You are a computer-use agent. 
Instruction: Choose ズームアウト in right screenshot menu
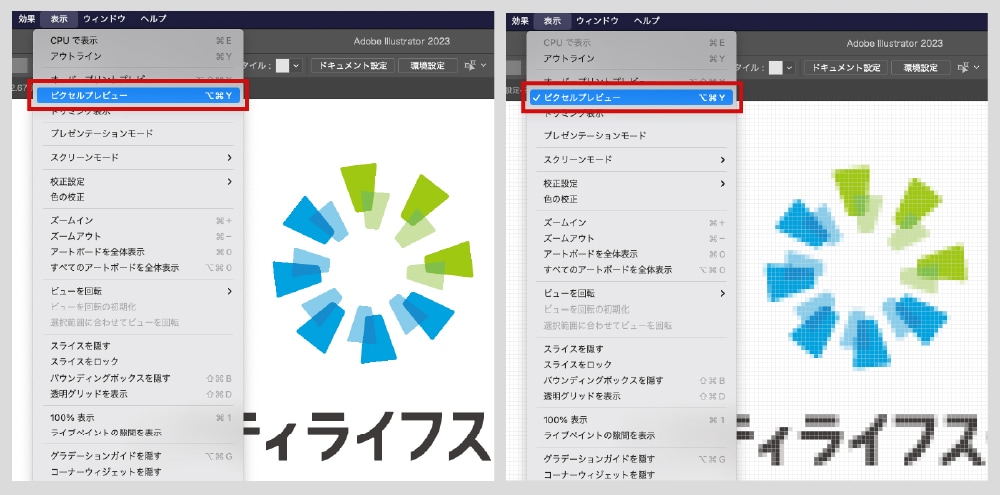click(631, 238)
